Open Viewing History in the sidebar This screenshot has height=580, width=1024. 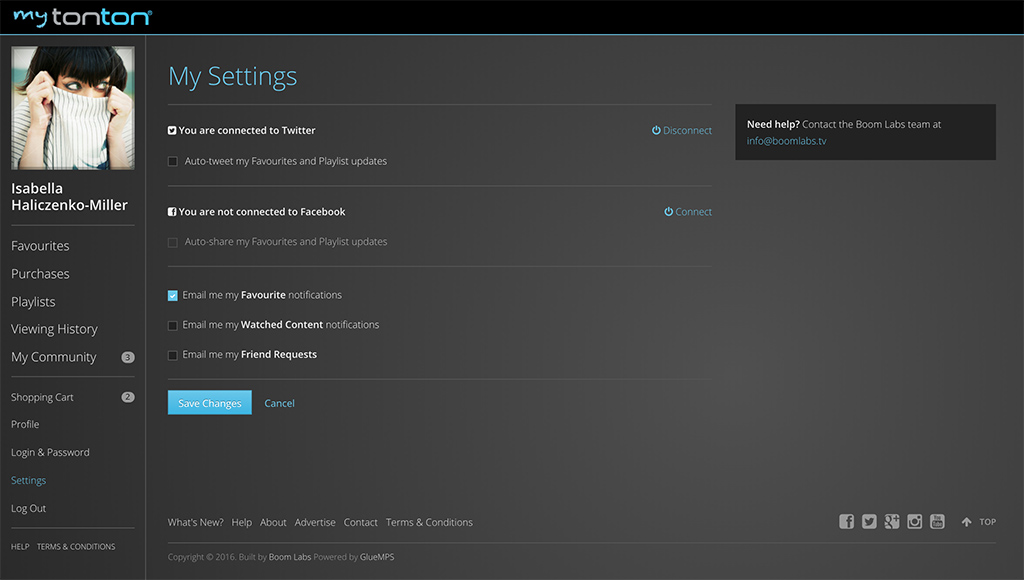click(54, 329)
